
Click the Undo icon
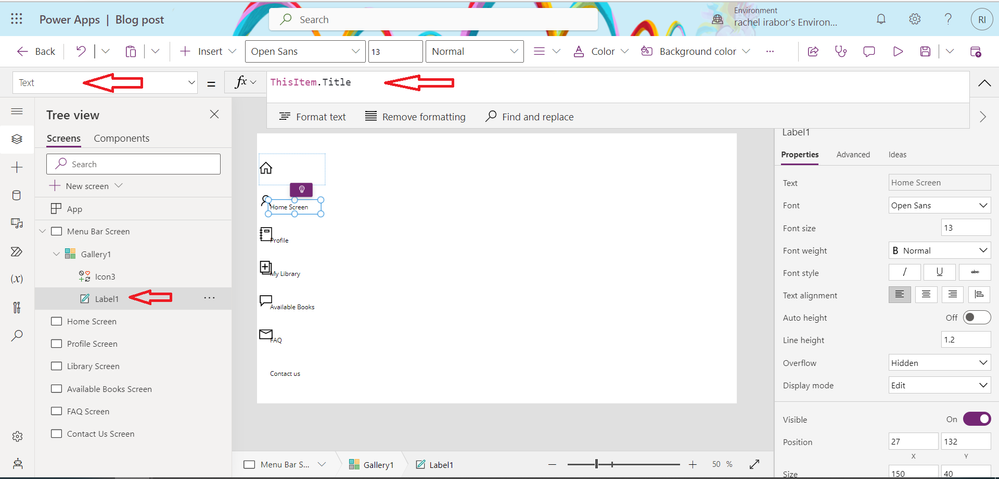81,52
